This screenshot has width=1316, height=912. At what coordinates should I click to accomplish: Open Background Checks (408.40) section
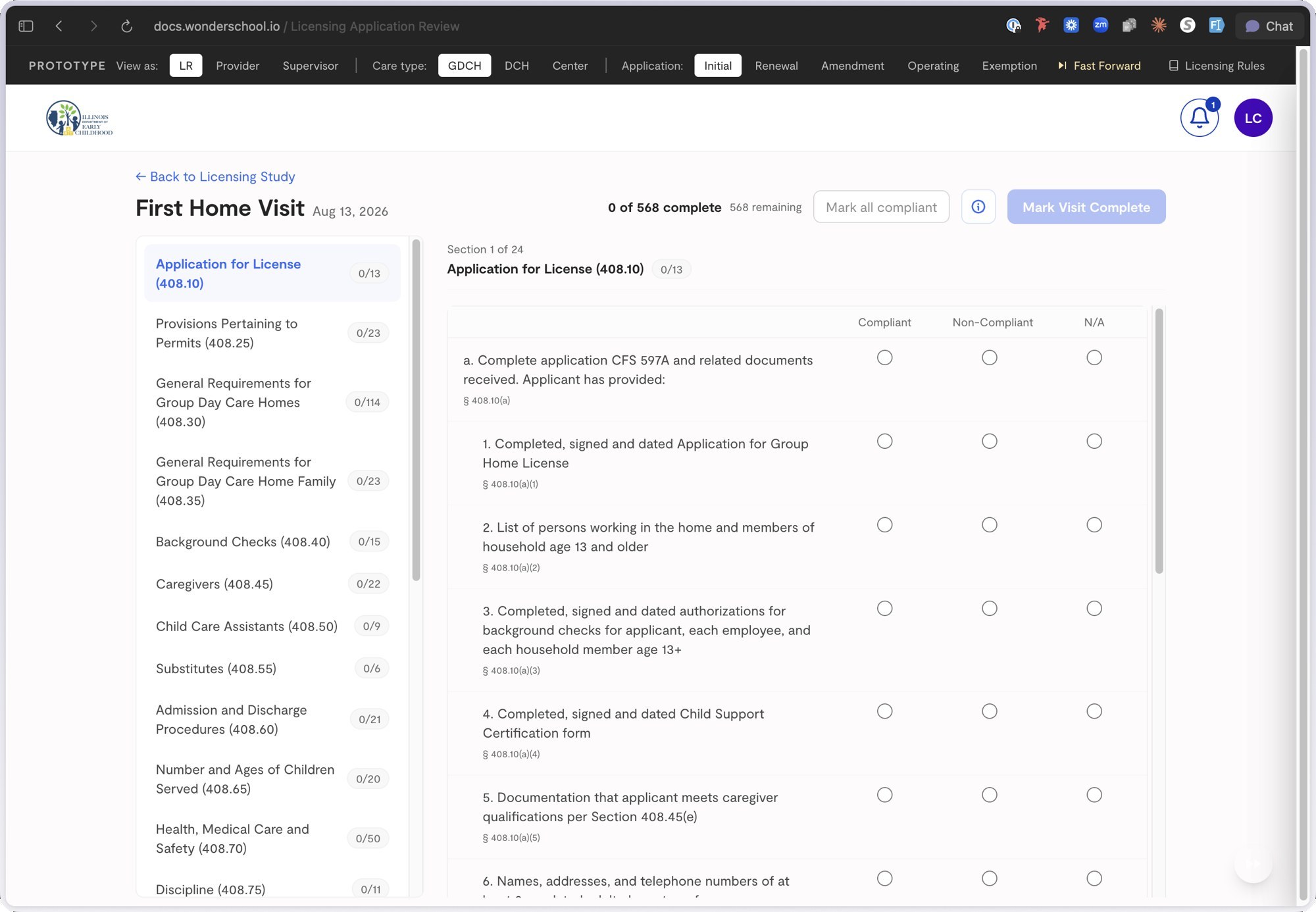tap(272, 542)
